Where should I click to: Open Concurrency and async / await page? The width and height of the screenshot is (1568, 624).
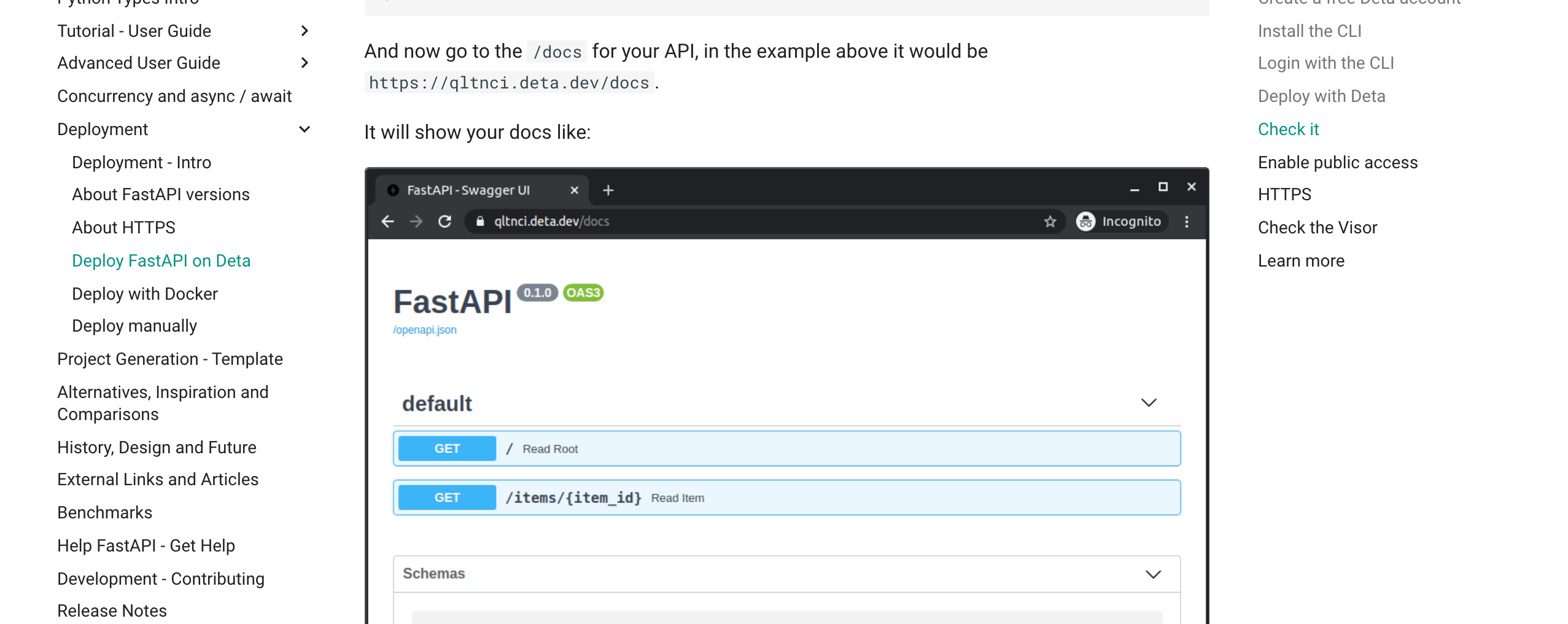point(174,96)
